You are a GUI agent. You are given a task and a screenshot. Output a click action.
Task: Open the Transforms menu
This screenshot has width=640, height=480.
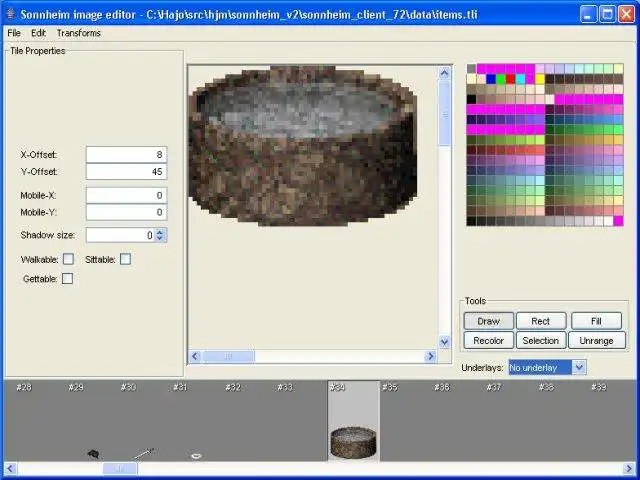click(78, 33)
